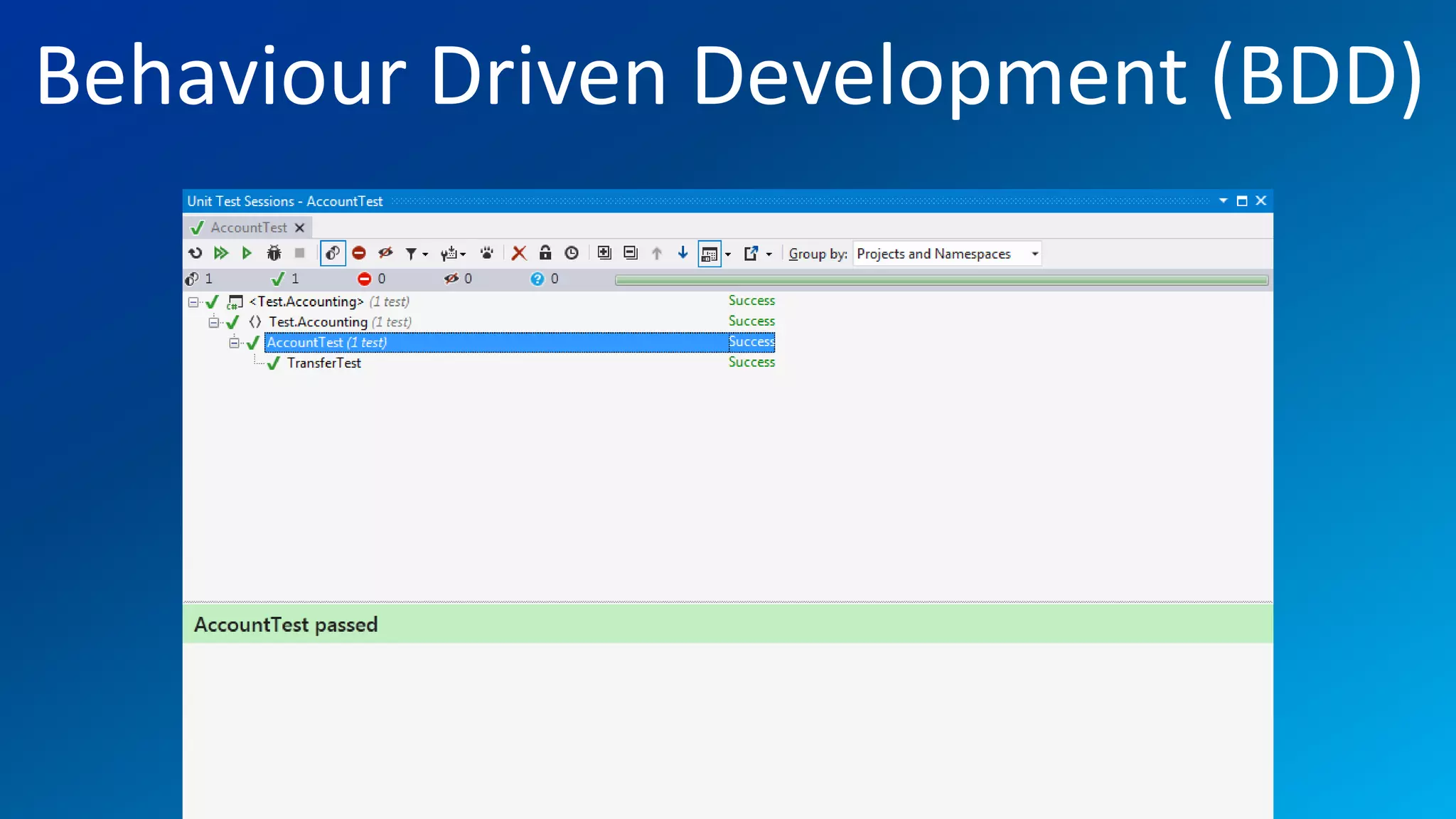Click the green test progress bar

click(941, 280)
